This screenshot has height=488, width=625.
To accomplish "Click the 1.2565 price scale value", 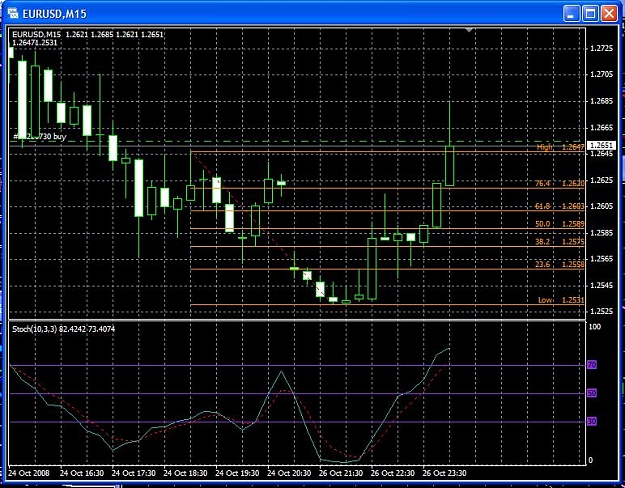I will click(601, 259).
